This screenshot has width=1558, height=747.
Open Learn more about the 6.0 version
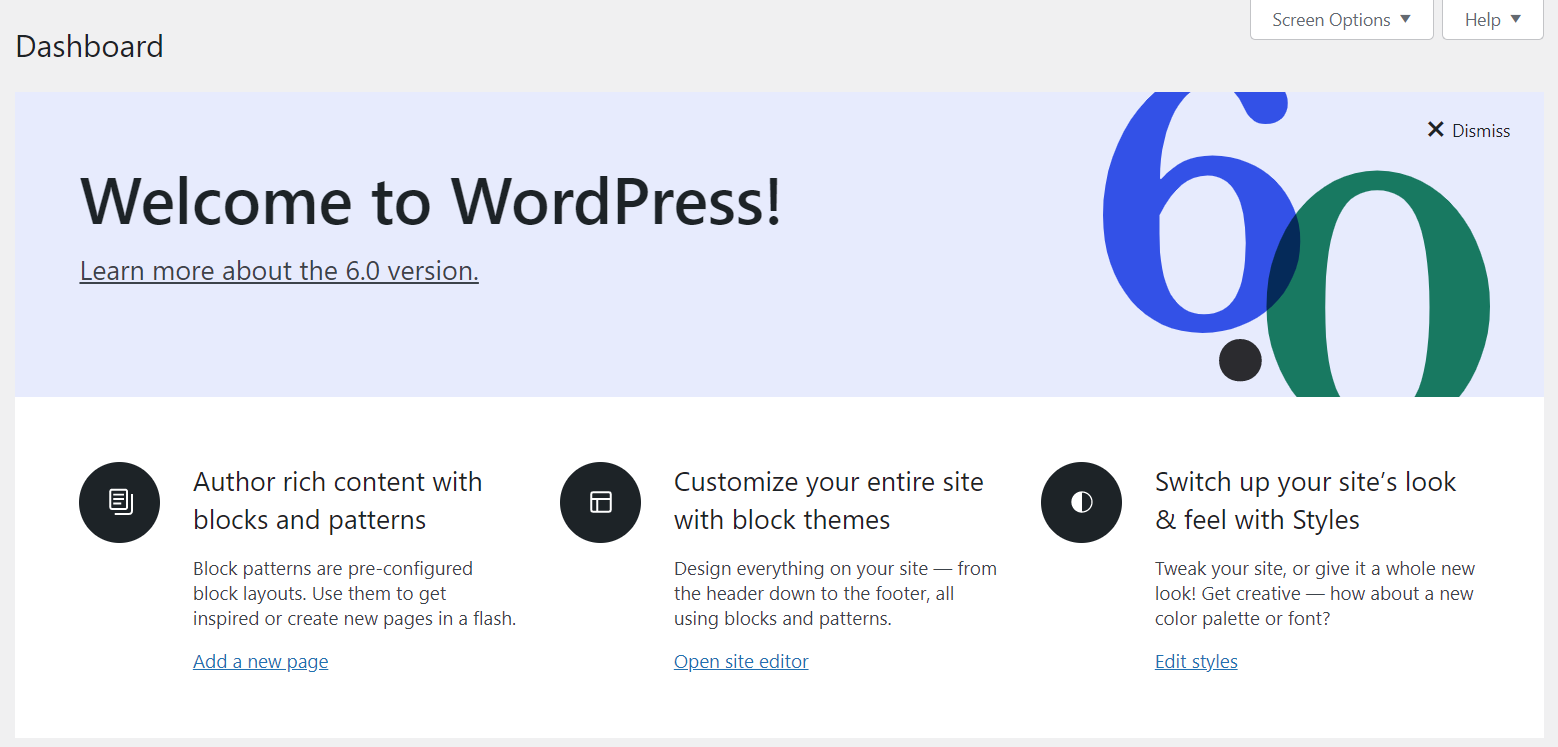point(279,271)
